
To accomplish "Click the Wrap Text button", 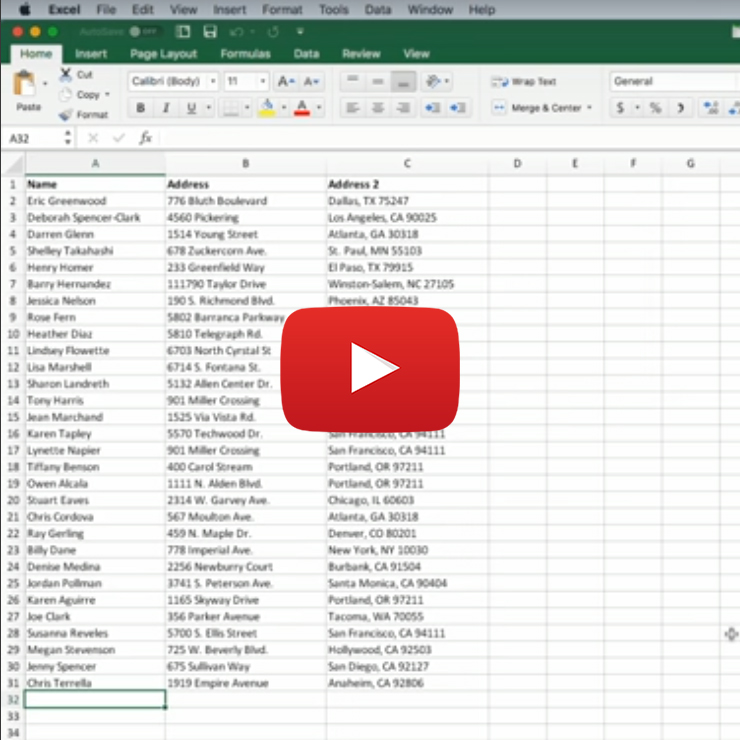I will (x=524, y=81).
